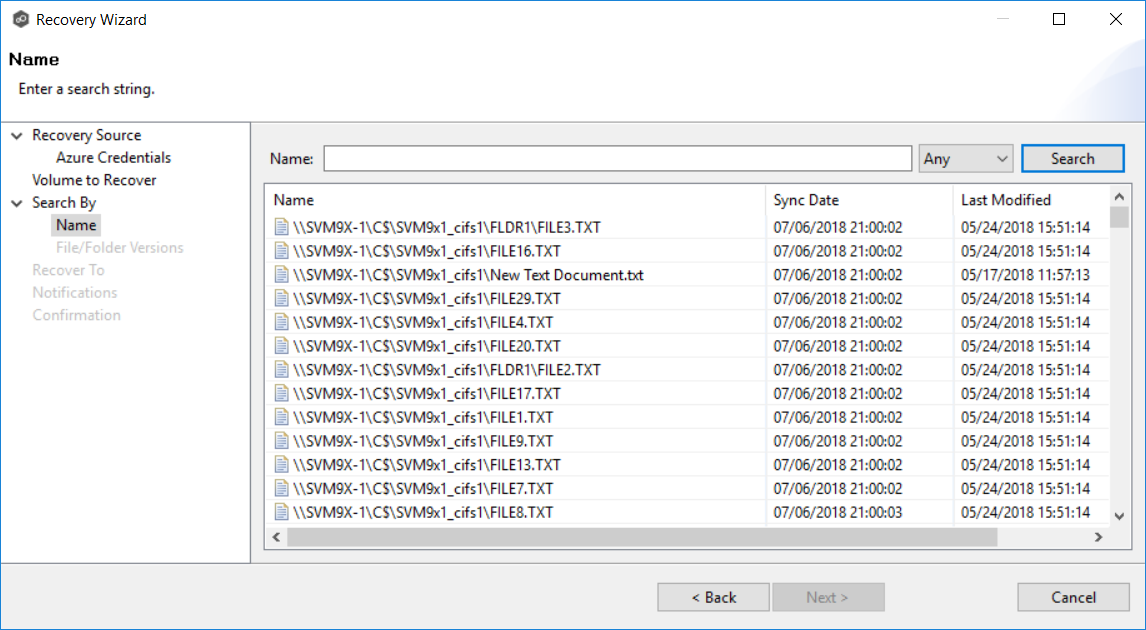This screenshot has width=1146, height=630.
Task: Click the horizontal scrollbar under the results
Action: pyautogui.click(x=640, y=537)
